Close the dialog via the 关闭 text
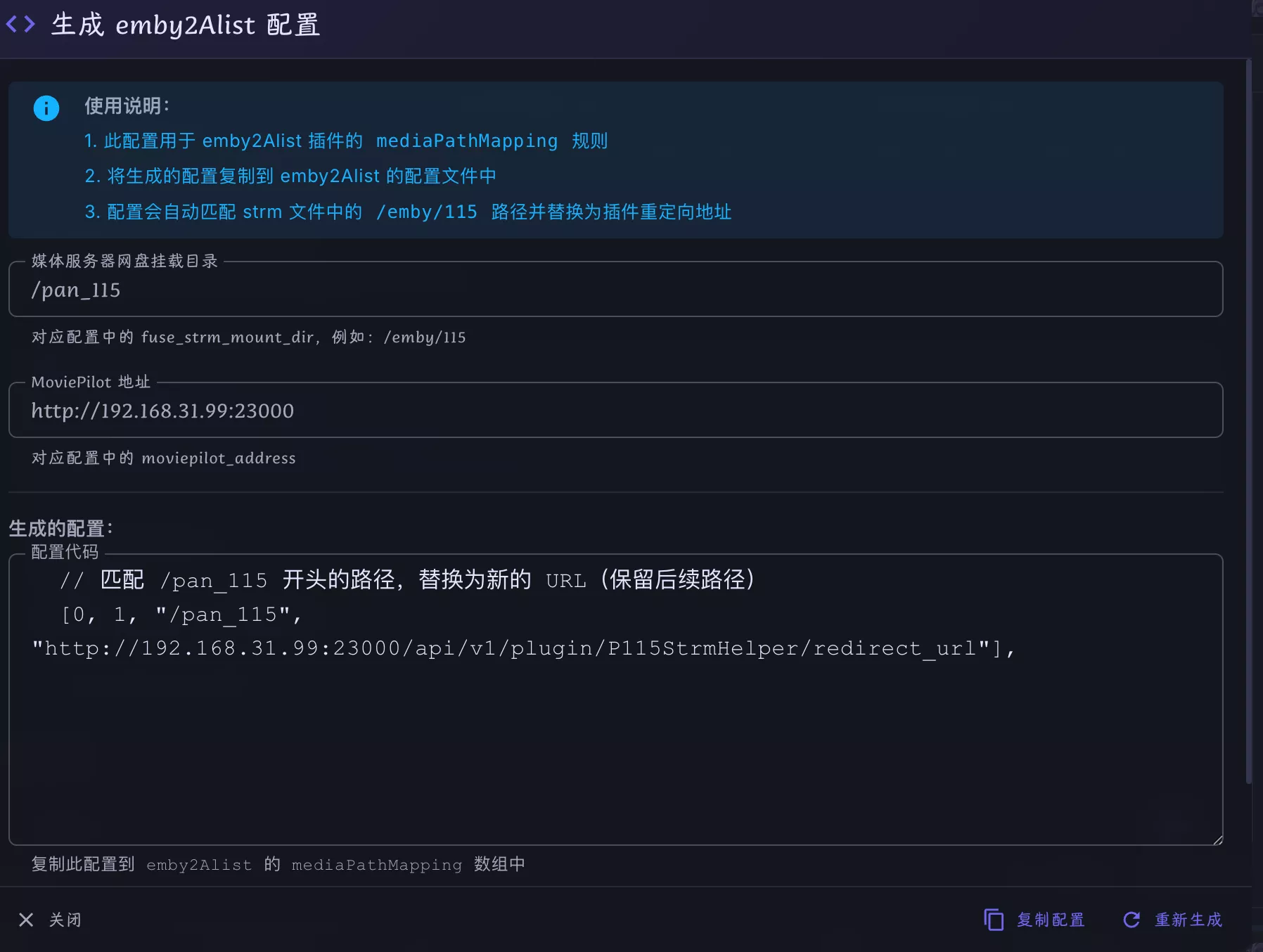Image resolution: width=1263 pixels, height=952 pixels. pyautogui.click(x=65, y=920)
